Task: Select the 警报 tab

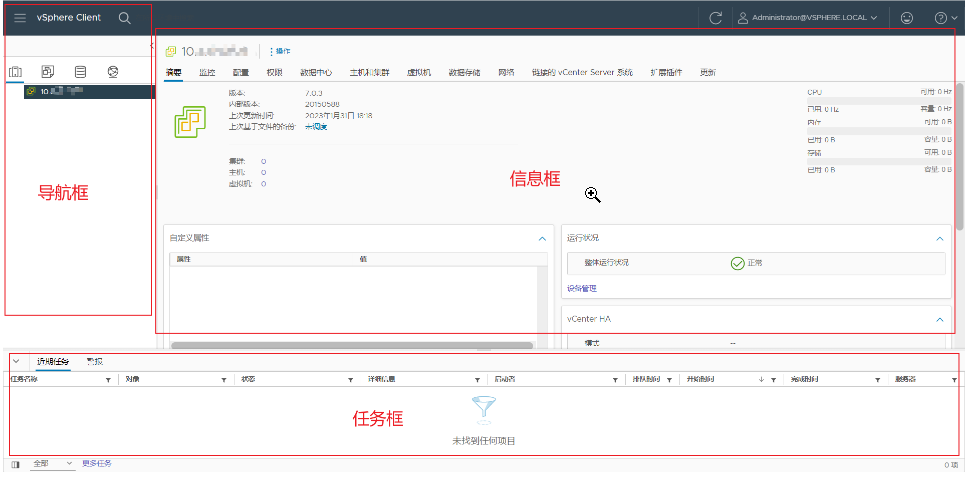Action: 95,362
